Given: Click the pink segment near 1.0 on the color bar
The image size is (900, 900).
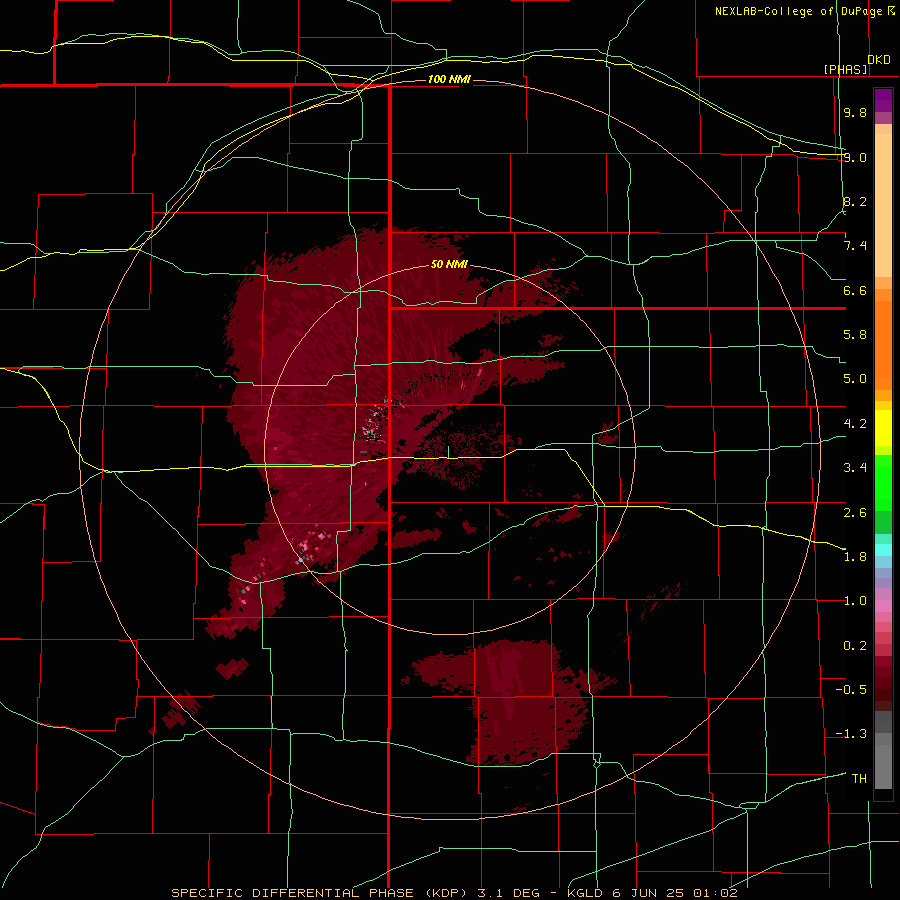Looking at the screenshot, I should [883, 606].
